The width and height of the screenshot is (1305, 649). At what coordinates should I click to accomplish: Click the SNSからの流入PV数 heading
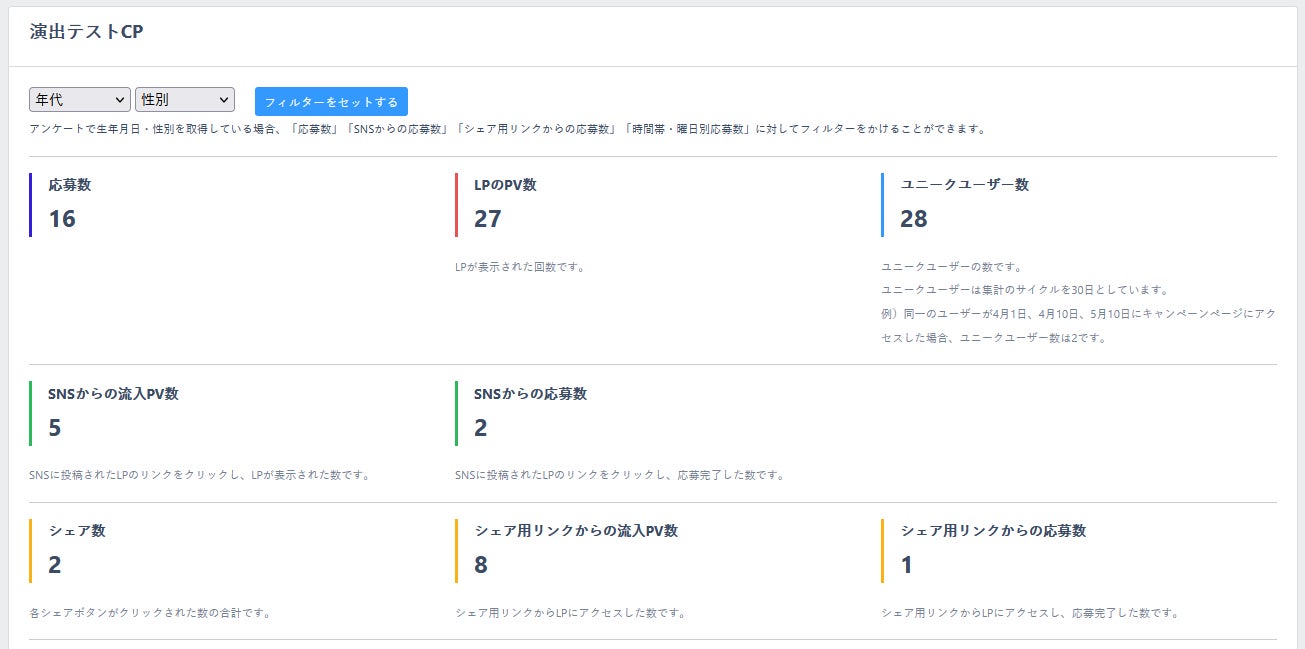(x=113, y=394)
